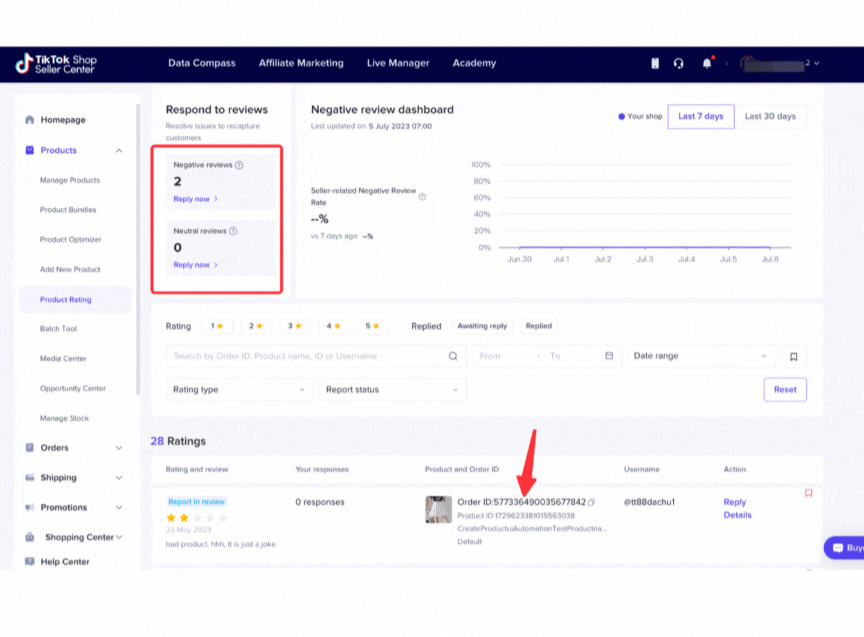Filter ratings by 3 stars
This screenshot has height=637, width=864.
[295, 326]
